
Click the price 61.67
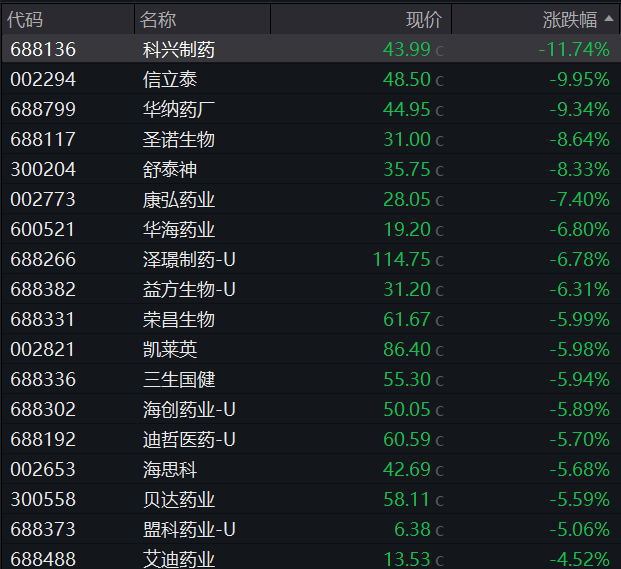407,320
